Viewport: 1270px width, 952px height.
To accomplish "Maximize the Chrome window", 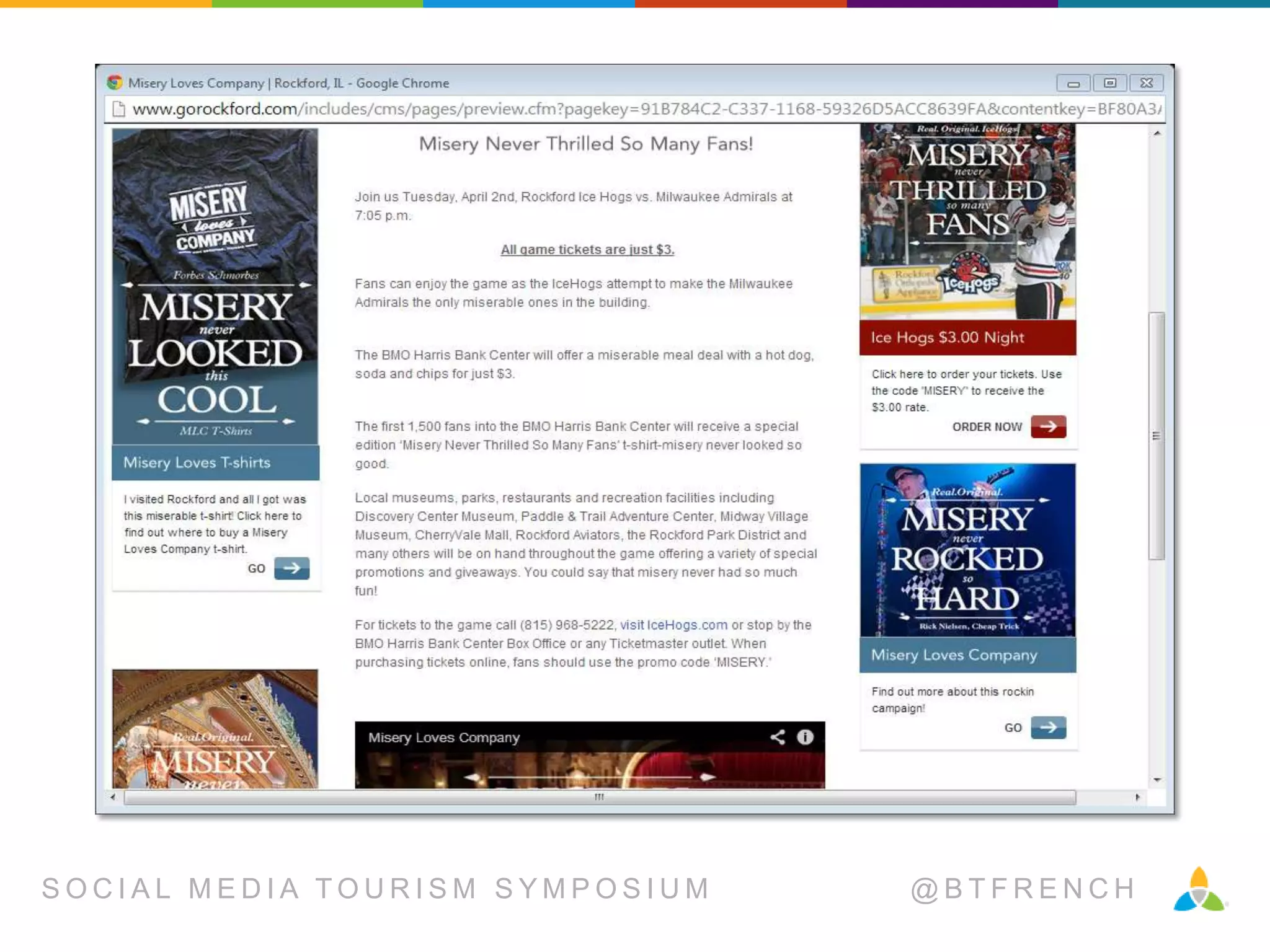I will coord(1110,83).
